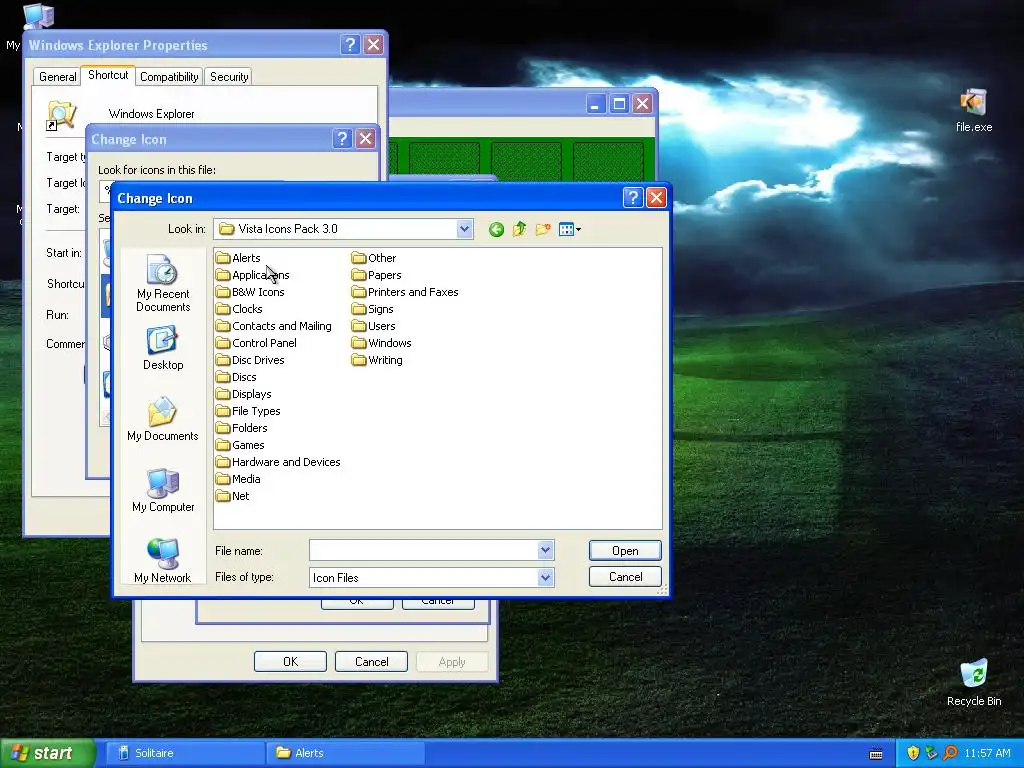1024x768 pixels.
Task: Click the keyboard icon in the taskbar
Action: [x=876, y=754]
